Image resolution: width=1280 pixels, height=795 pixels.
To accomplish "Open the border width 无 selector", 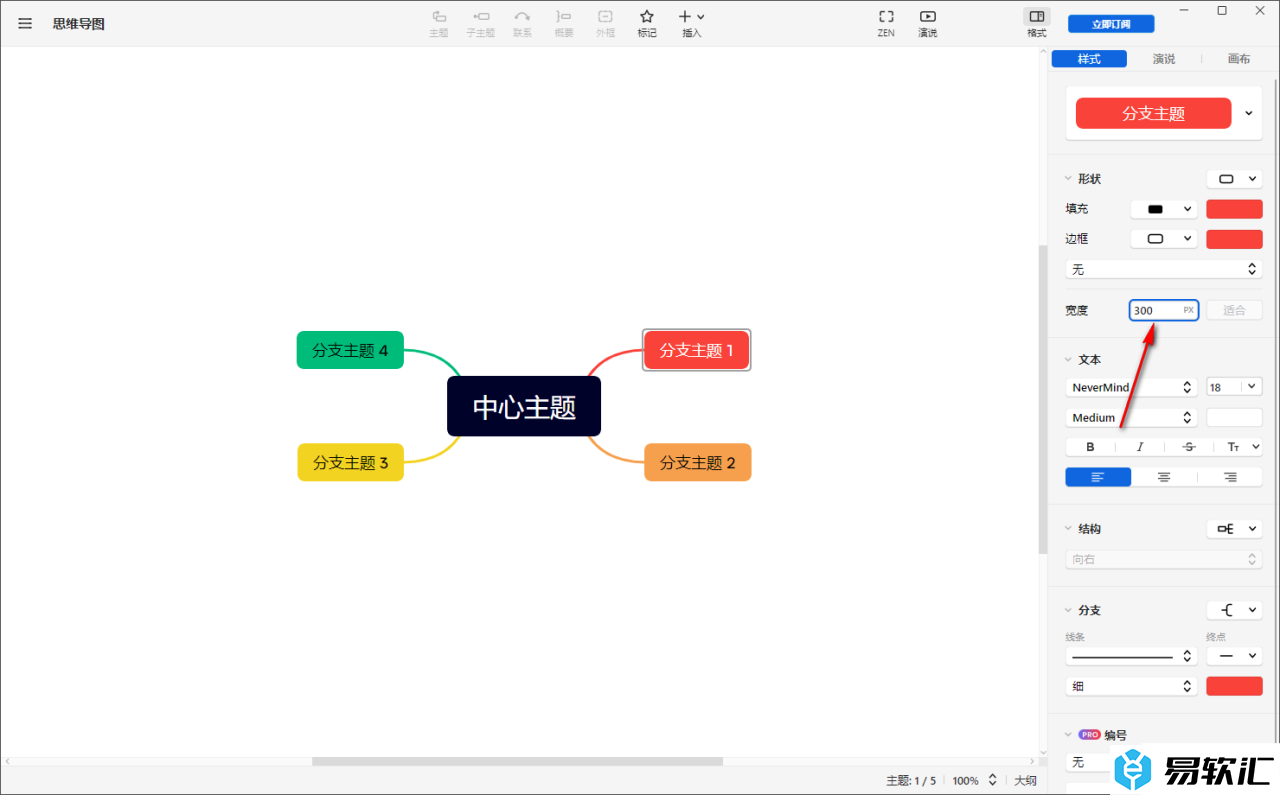I will (1164, 269).
